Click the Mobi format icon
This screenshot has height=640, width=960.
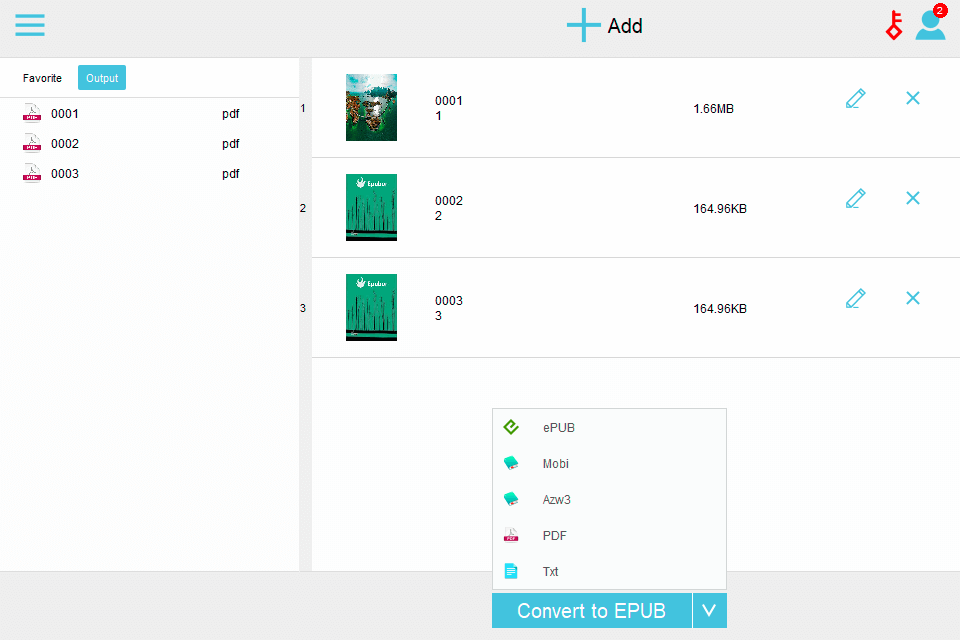point(513,463)
